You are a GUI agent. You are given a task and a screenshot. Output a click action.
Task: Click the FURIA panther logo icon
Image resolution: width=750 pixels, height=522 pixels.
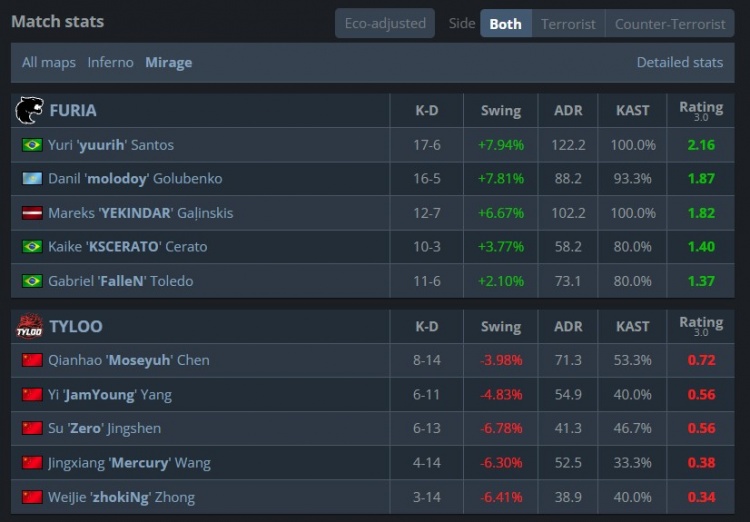click(x=29, y=110)
